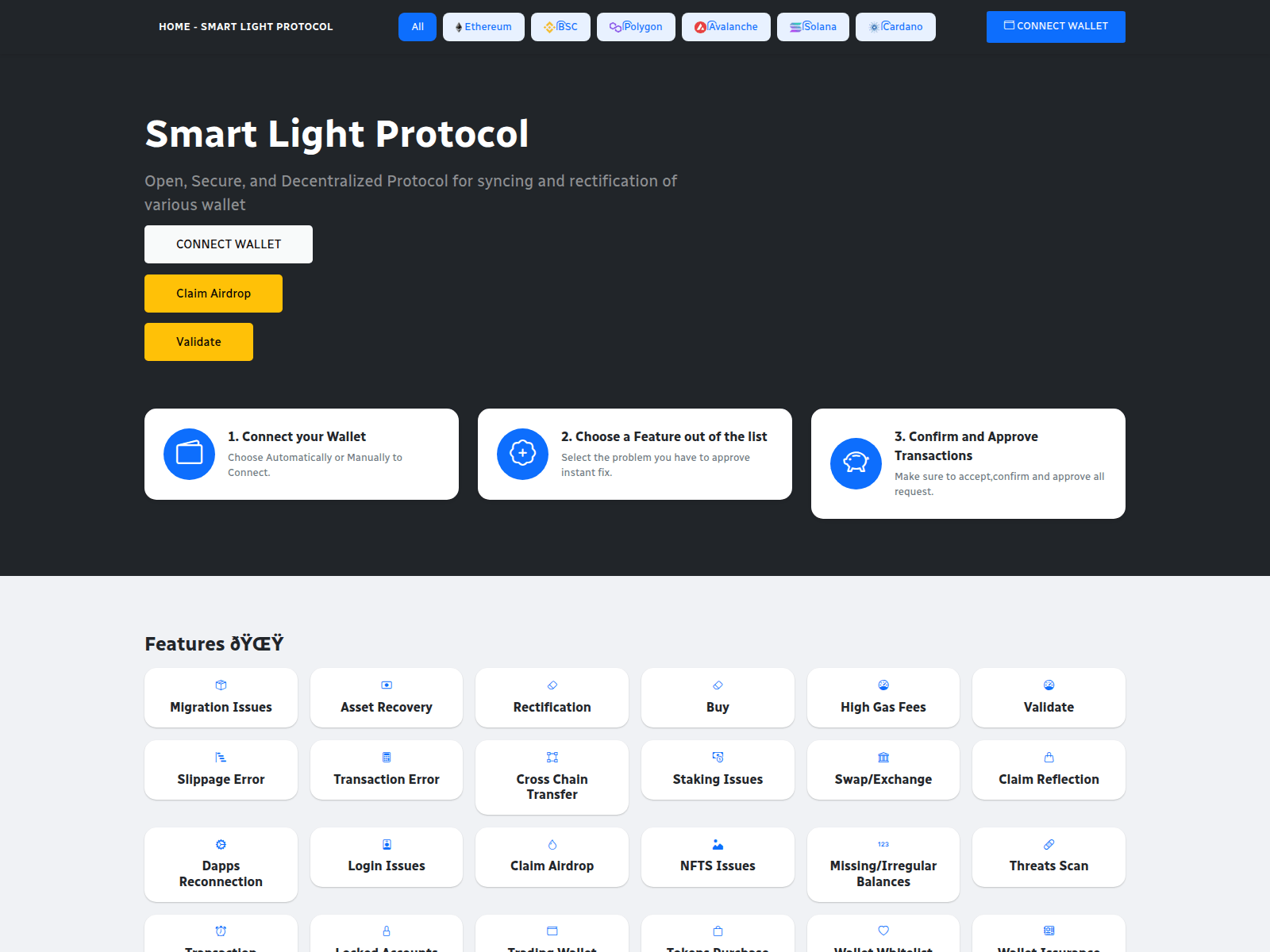Click the Features section heading
The height and width of the screenshot is (952, 1270).
tap(214, 643)
